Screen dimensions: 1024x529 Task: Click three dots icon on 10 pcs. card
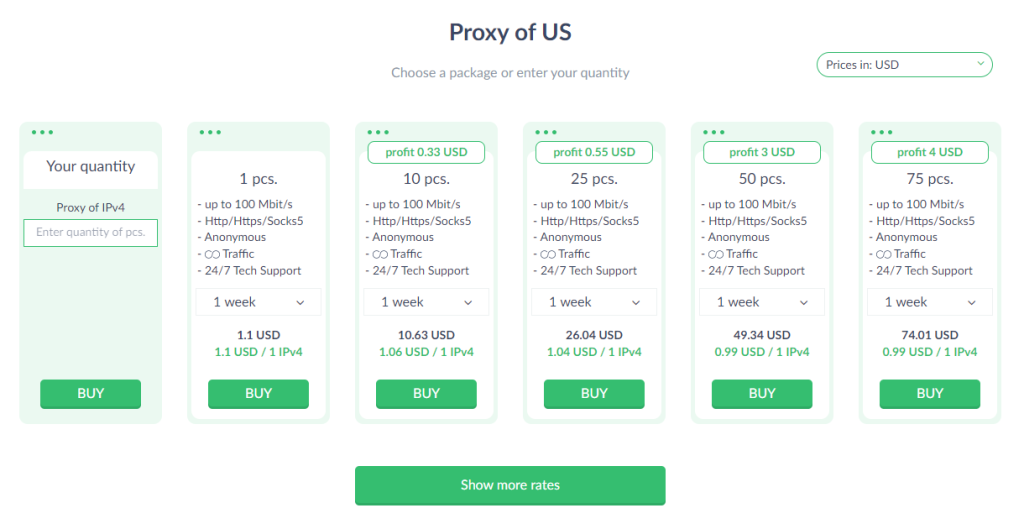coord(378,132)
